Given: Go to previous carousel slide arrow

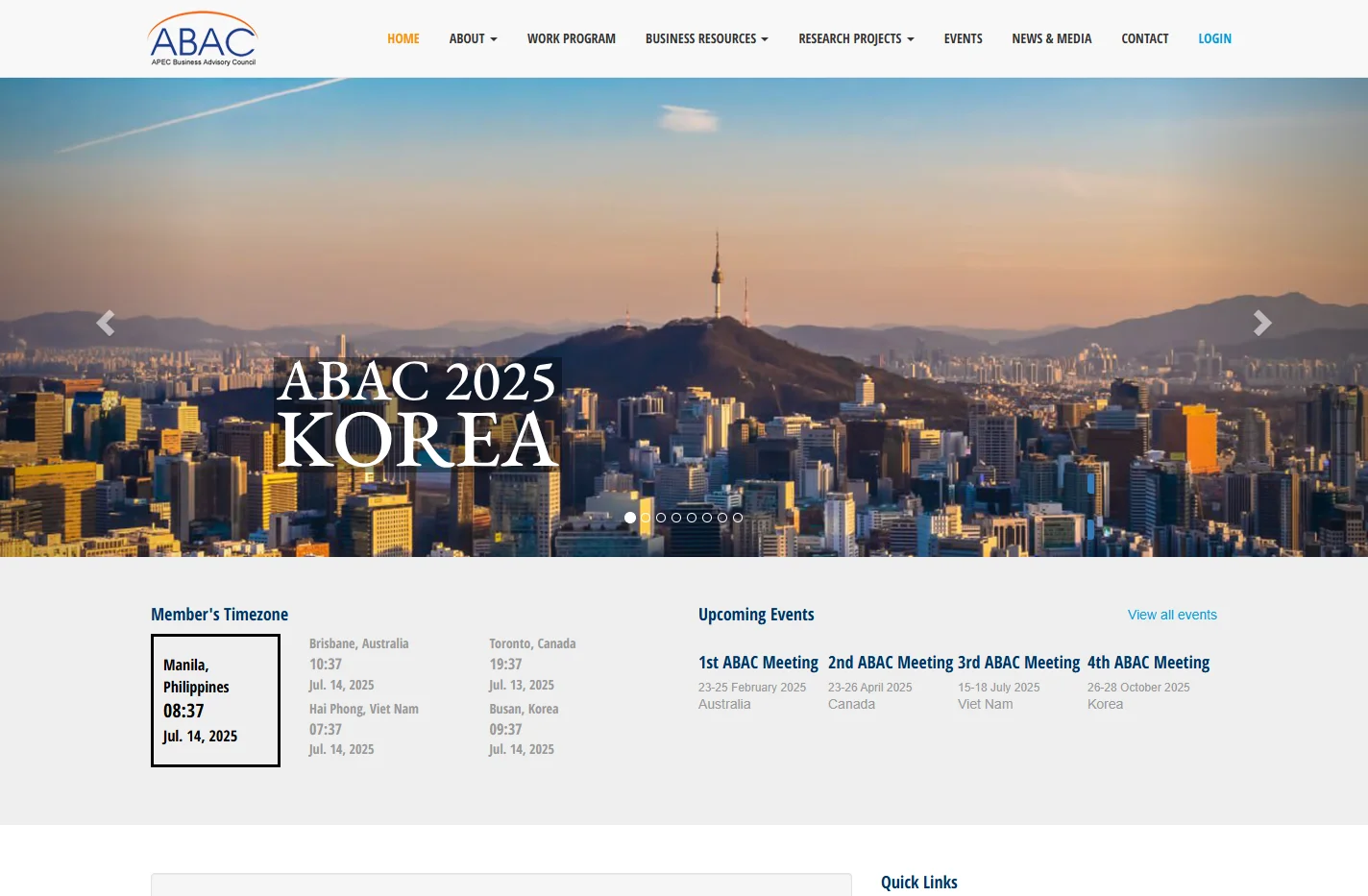Looking at the screenshot, I should coord(106,323).
